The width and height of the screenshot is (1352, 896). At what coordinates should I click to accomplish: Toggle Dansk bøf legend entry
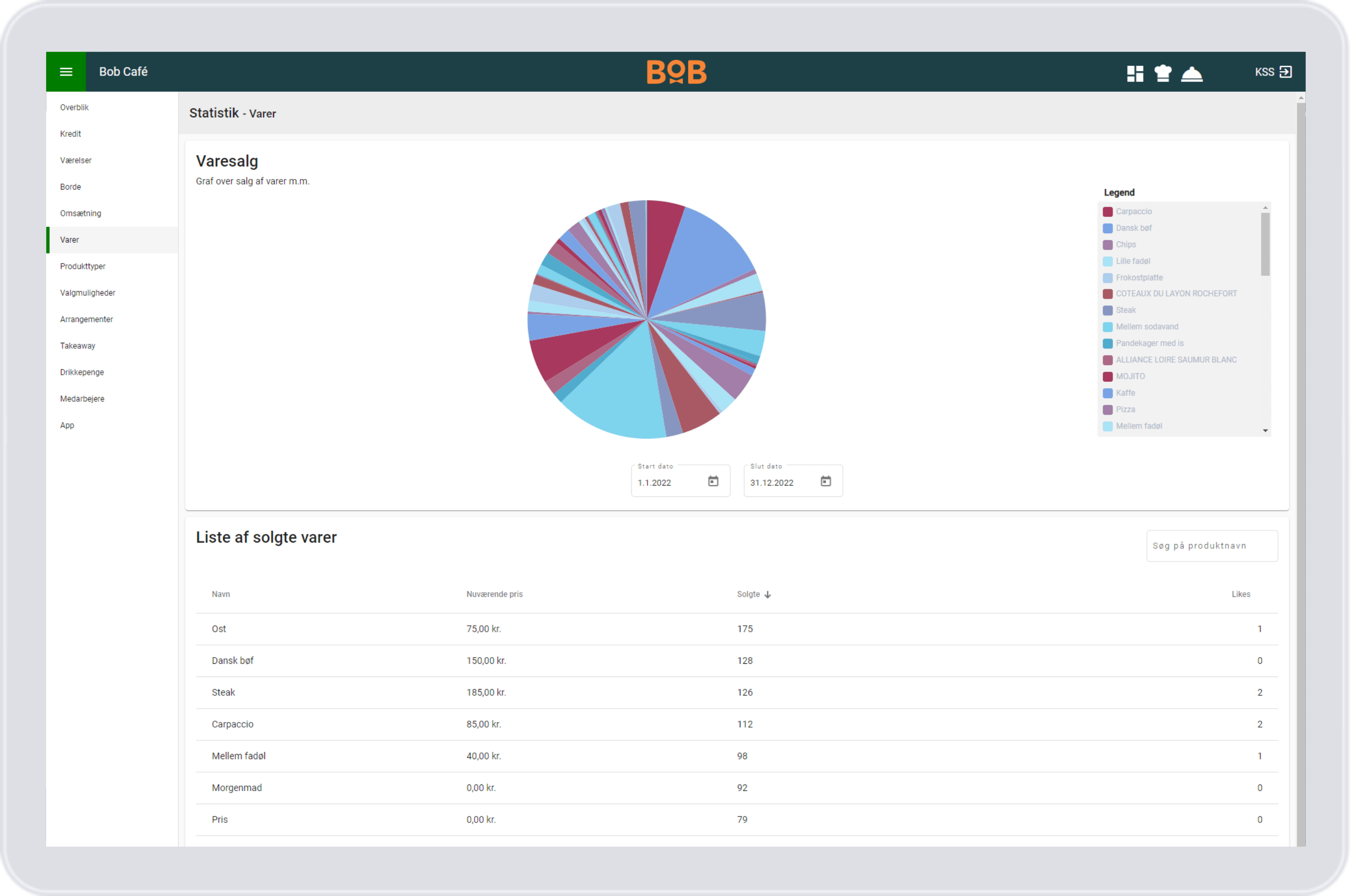click(x=1133, y=228)
